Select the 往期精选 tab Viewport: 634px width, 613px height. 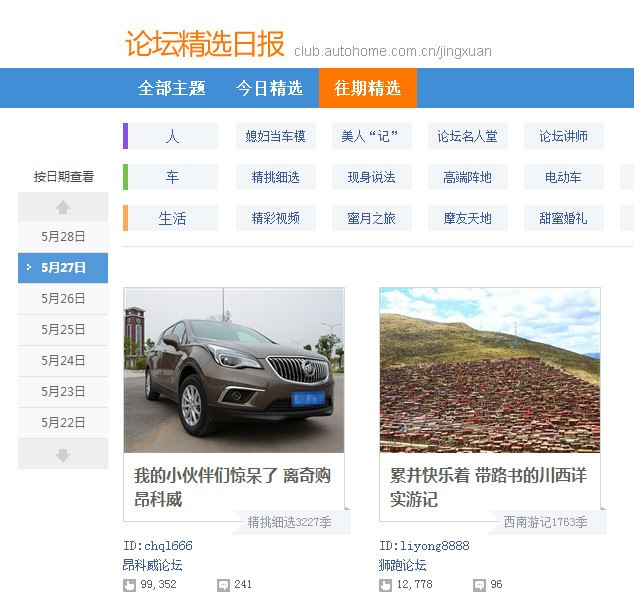(367, 88)
